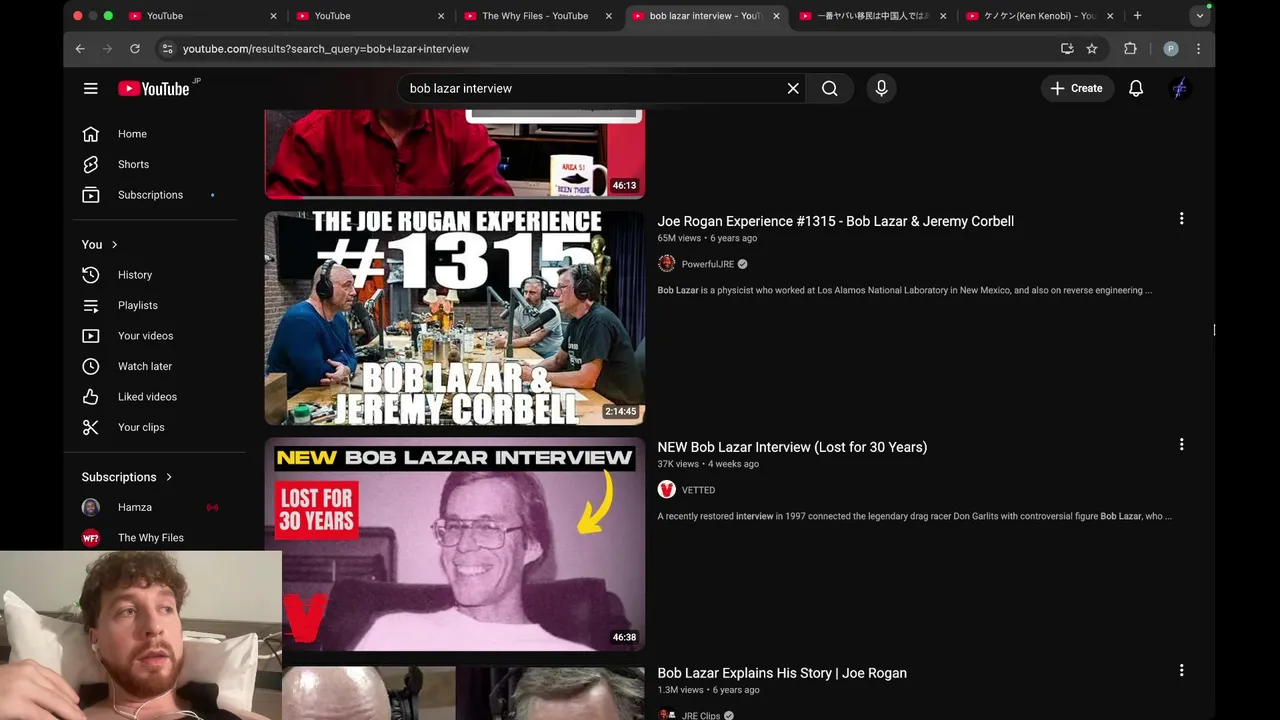
Task: Open the tab search dropdown arrow
Action: pos(1200,16)
